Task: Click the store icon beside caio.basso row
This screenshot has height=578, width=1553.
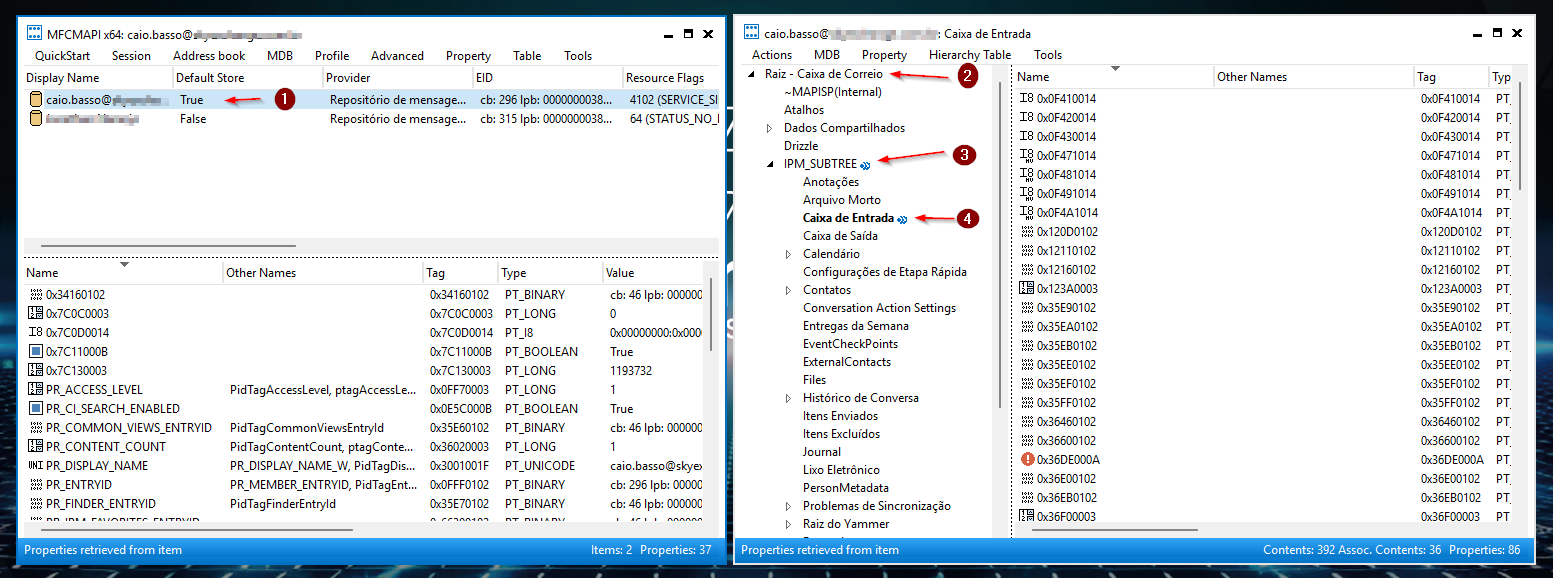Action: 36,100
